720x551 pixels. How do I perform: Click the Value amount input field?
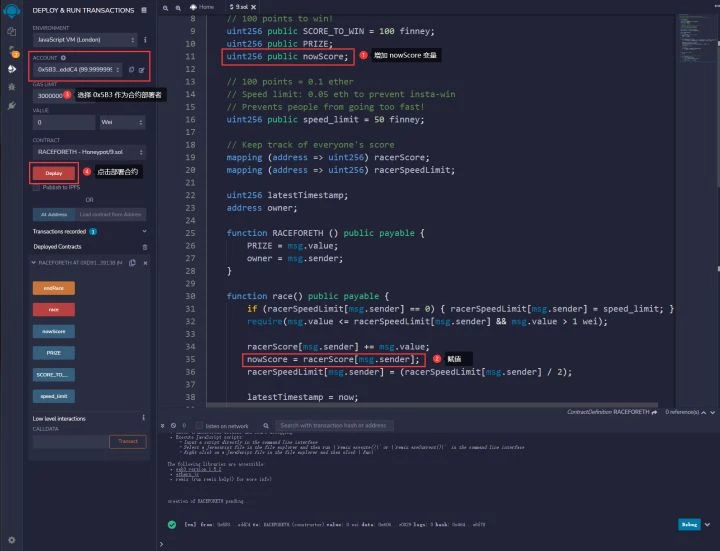tap(64, 122)
